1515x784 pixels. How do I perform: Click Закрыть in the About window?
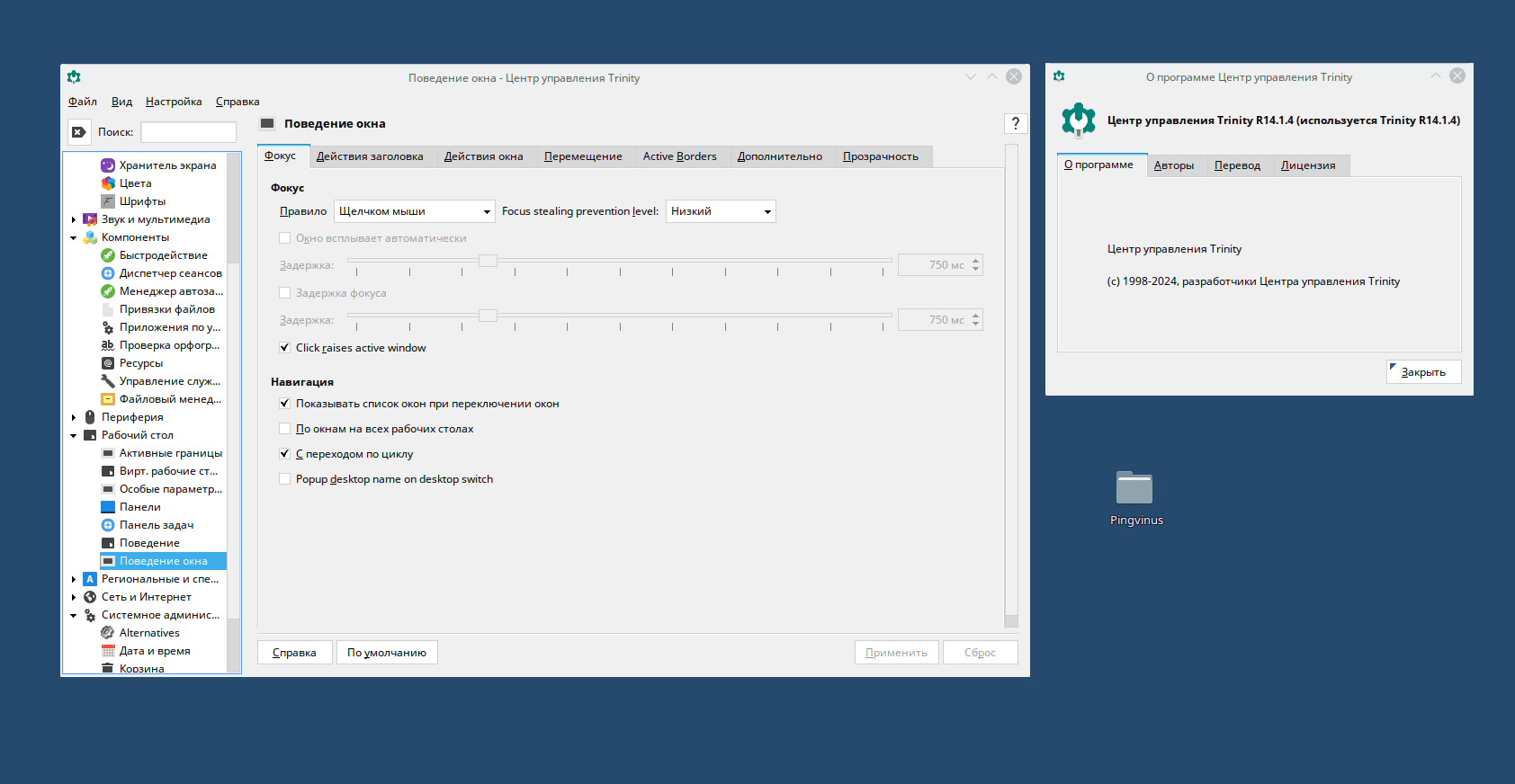point(1423,372)
